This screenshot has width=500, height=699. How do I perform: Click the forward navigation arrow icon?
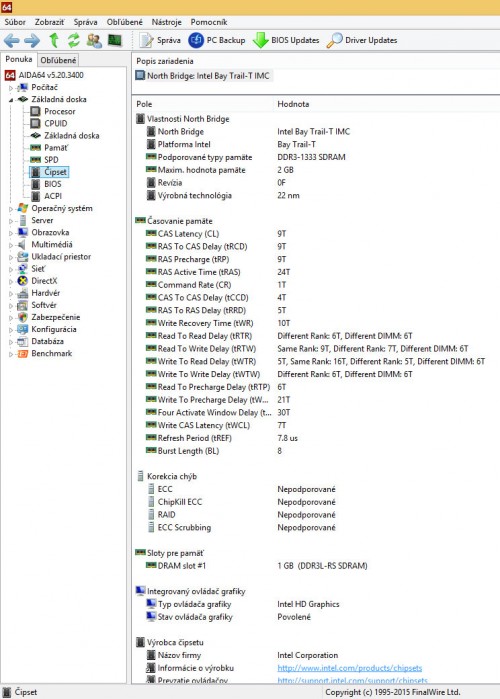(32, 41)
